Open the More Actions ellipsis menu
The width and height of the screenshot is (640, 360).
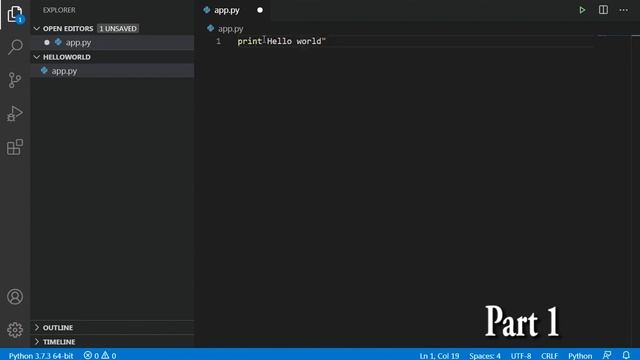pyautogui.click(x=624, y=10)
